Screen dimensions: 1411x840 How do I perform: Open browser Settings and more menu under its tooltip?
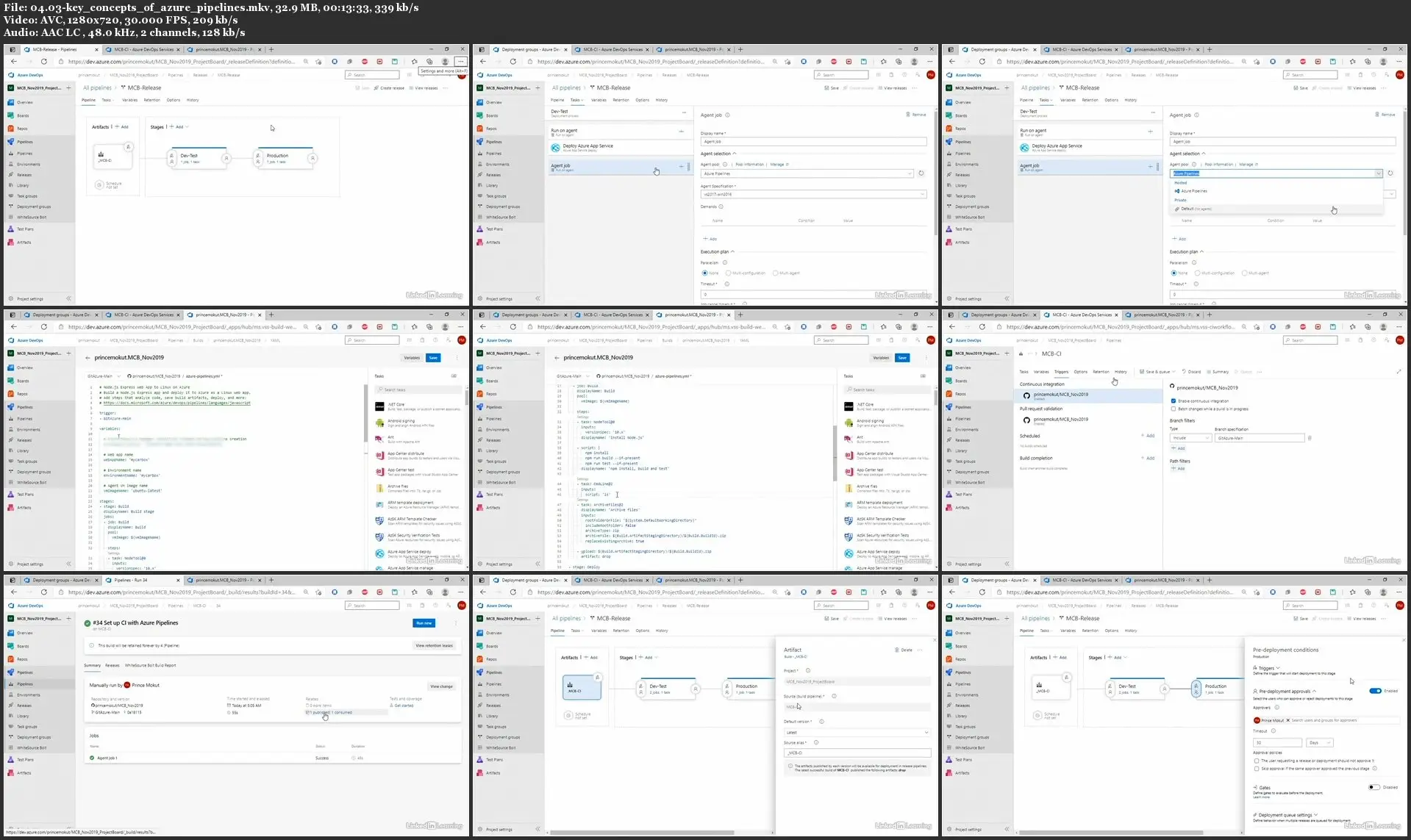click(460, 62)
